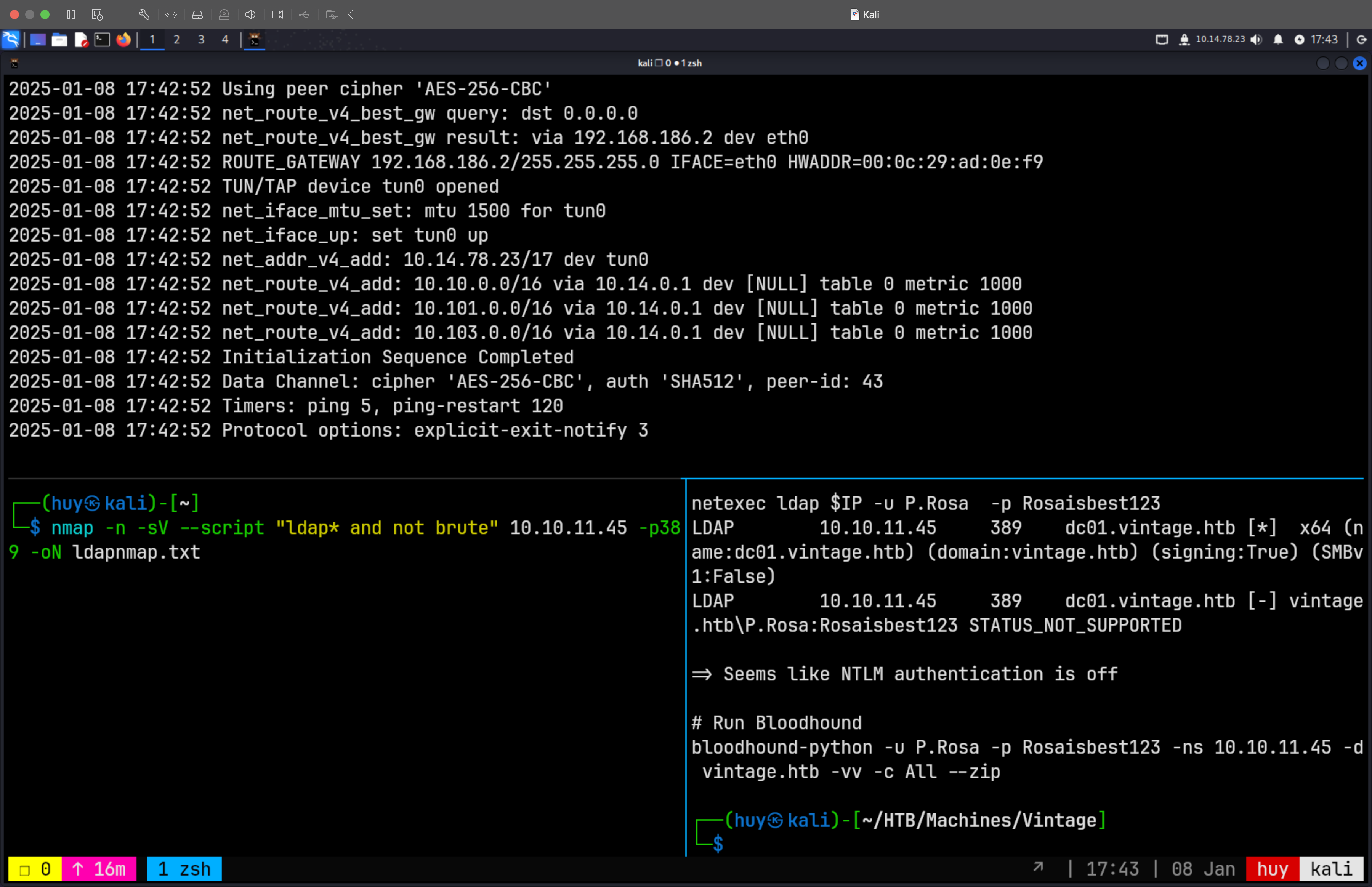Image resolution: width=1372 pixels, height=887 pixels.
Task: Open panel volume control speaker
Action: point(1256,39)
